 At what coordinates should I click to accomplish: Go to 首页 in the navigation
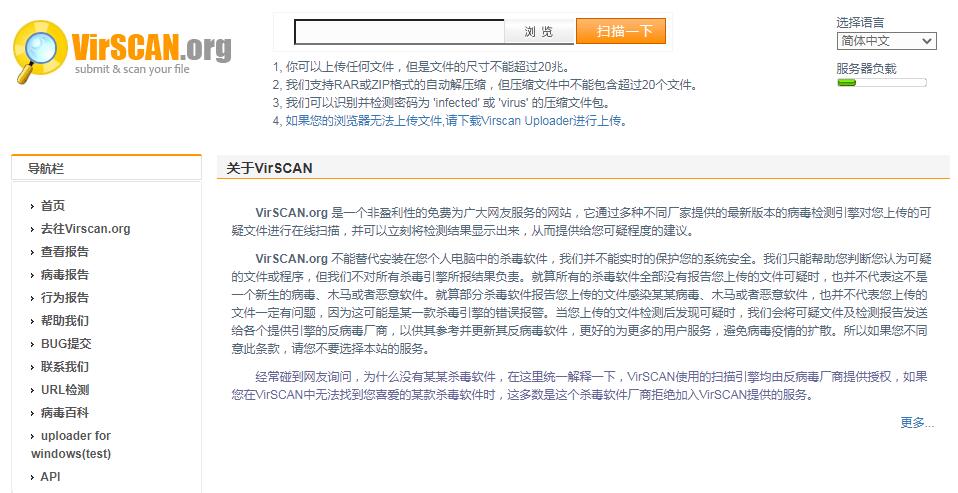coord(53,206)
